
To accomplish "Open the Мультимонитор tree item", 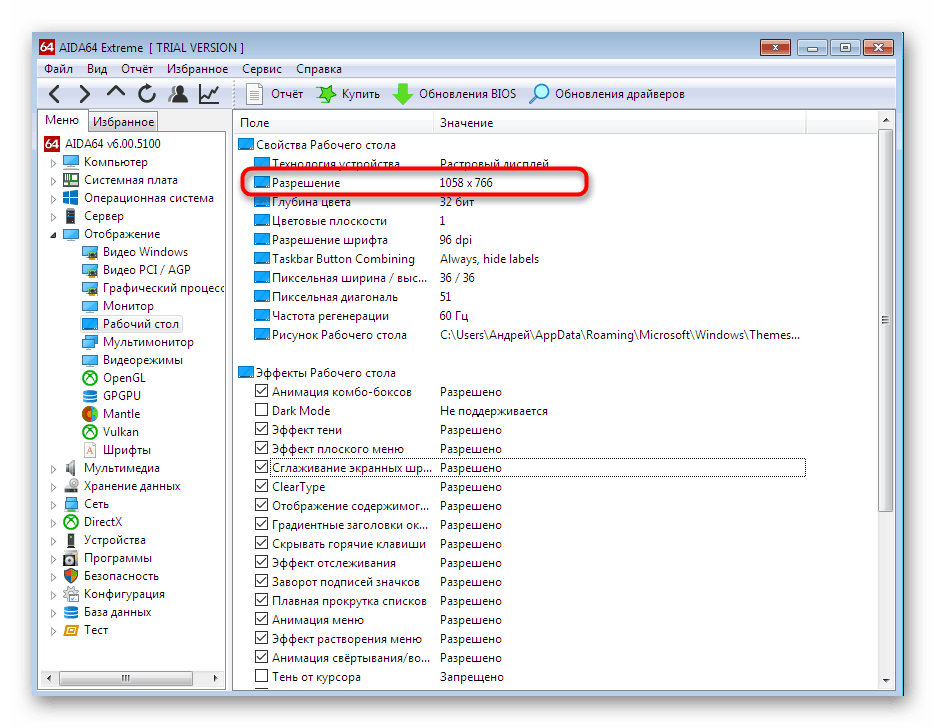I will pyautogui.click(x=137, y=342).
